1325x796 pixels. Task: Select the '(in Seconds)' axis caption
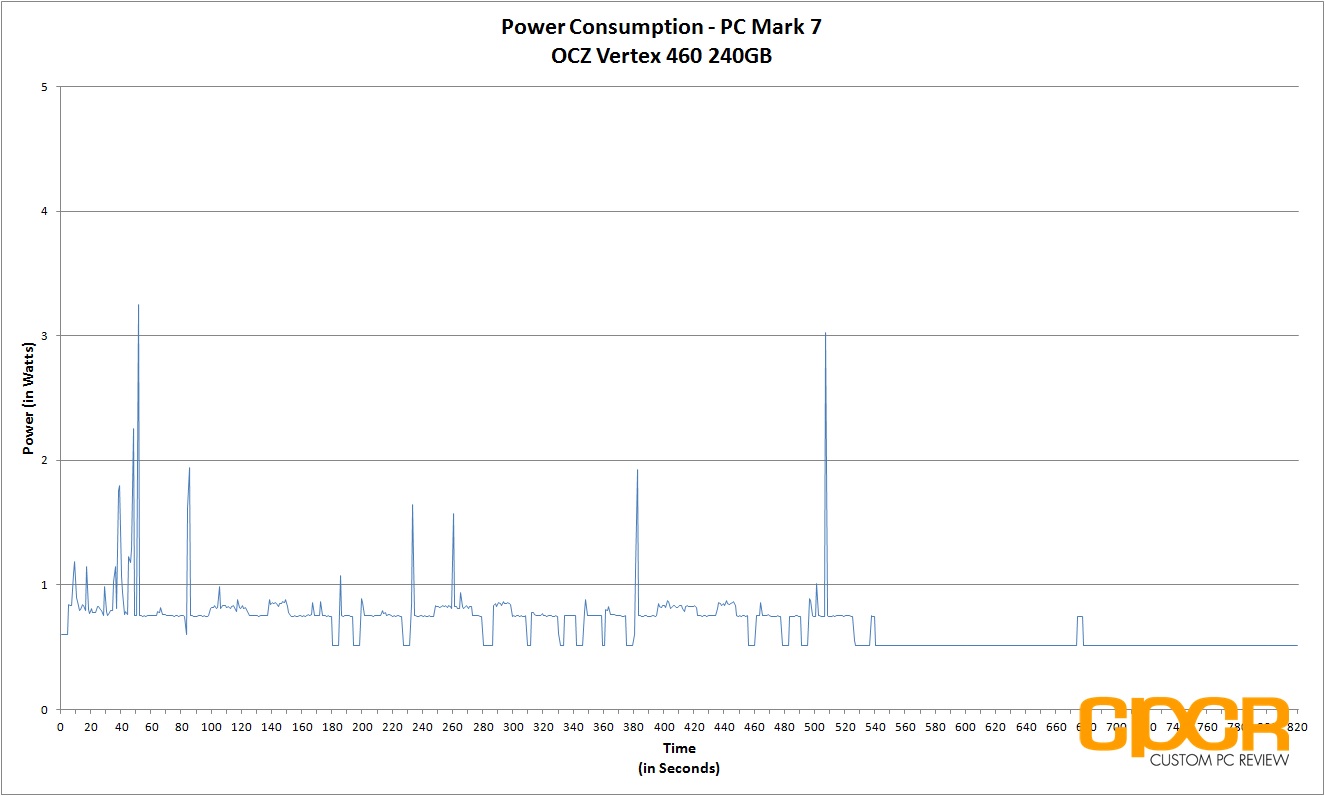678,768
